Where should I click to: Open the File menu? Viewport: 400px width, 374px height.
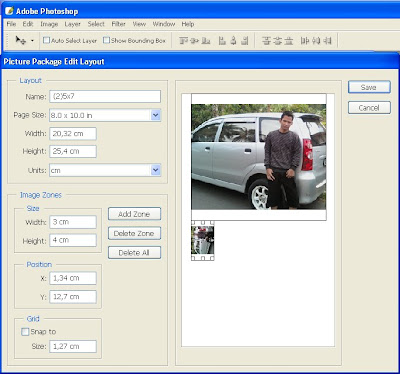(11, 24)
